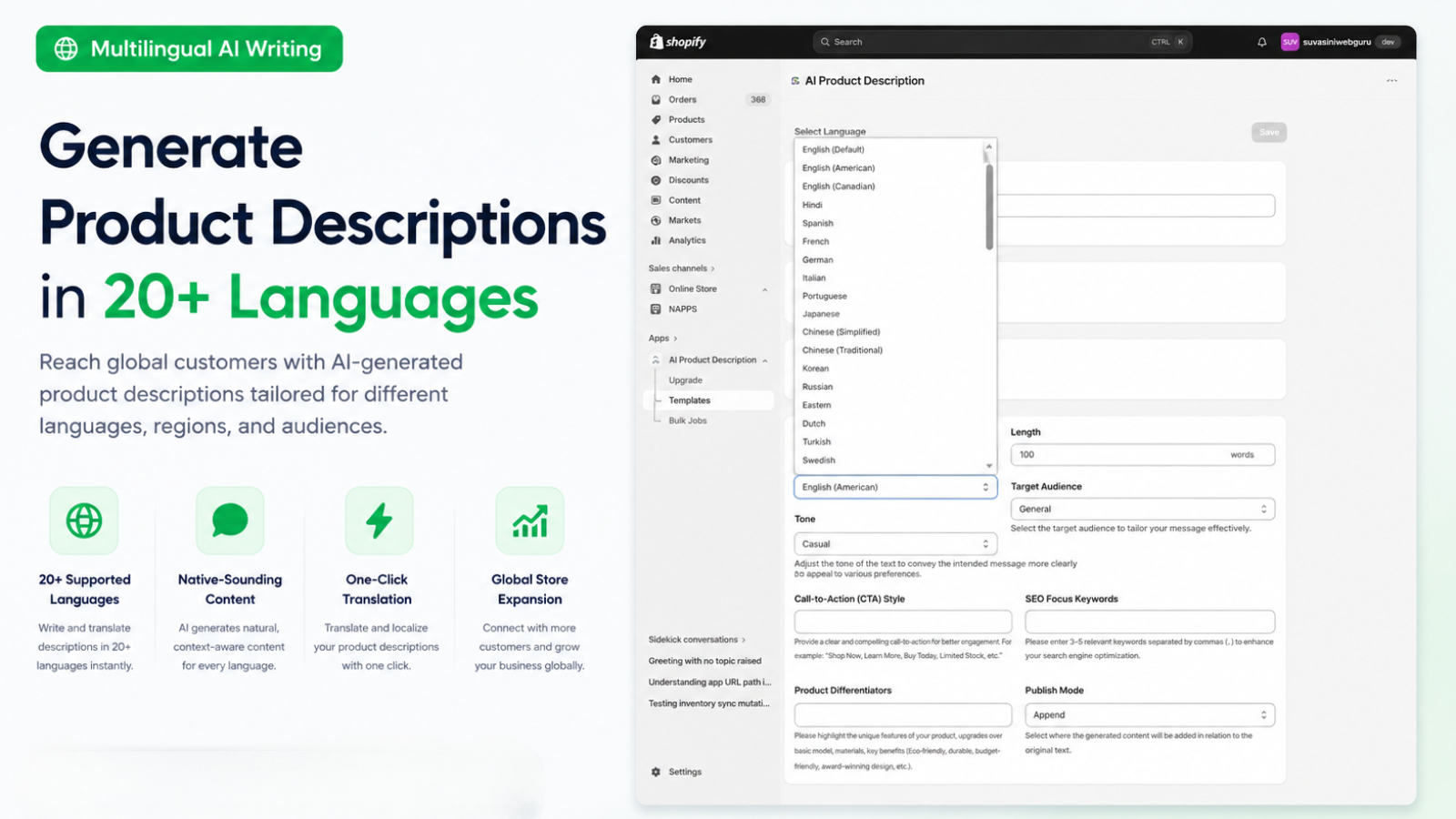This screenshot has height=819, width=1456.
Task: Click the Save button
Action: (x=1269, y=133)
